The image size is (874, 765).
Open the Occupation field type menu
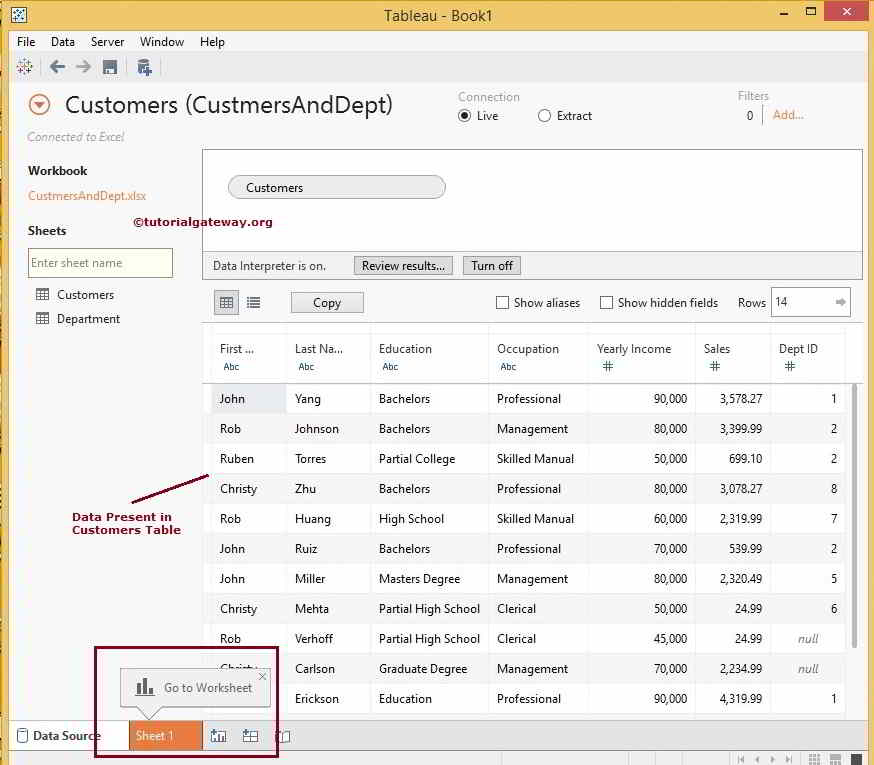[x=508, y=367]
